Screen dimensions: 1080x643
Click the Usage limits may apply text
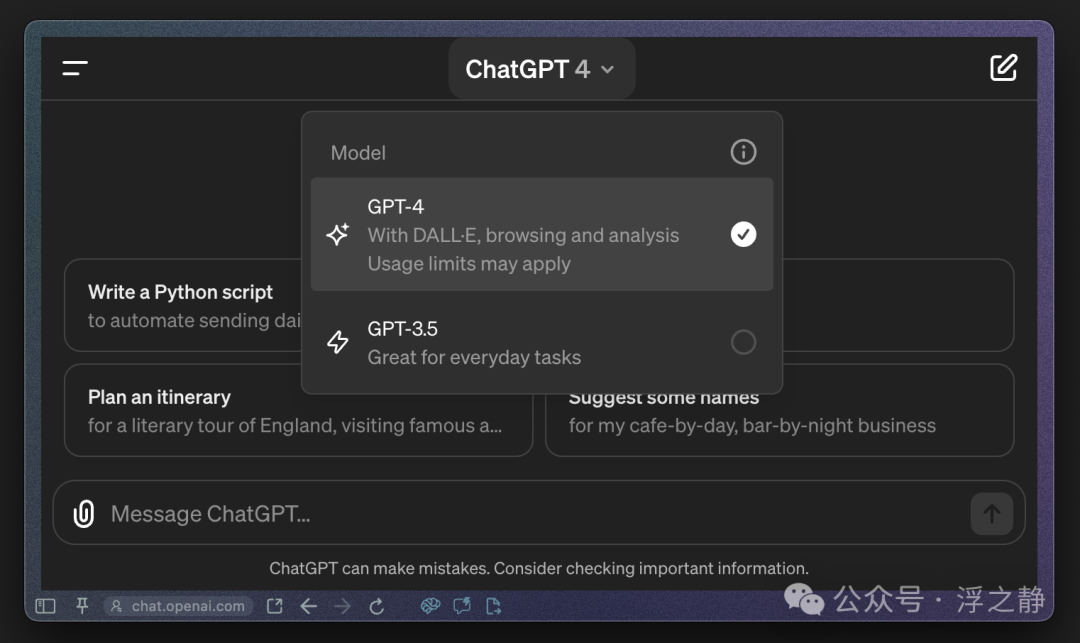[x=469, y=264]
